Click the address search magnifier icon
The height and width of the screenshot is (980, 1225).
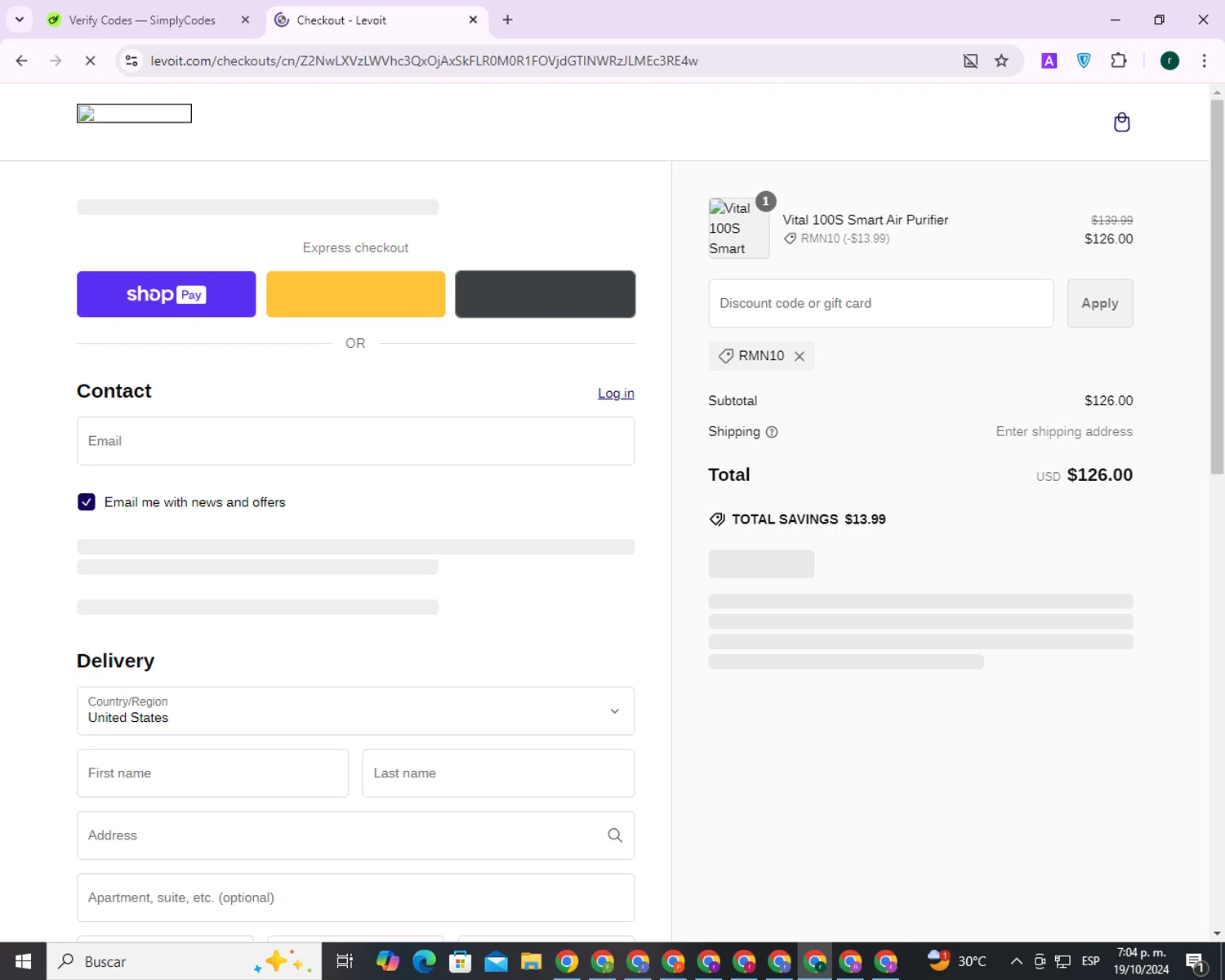click(615, 835)
